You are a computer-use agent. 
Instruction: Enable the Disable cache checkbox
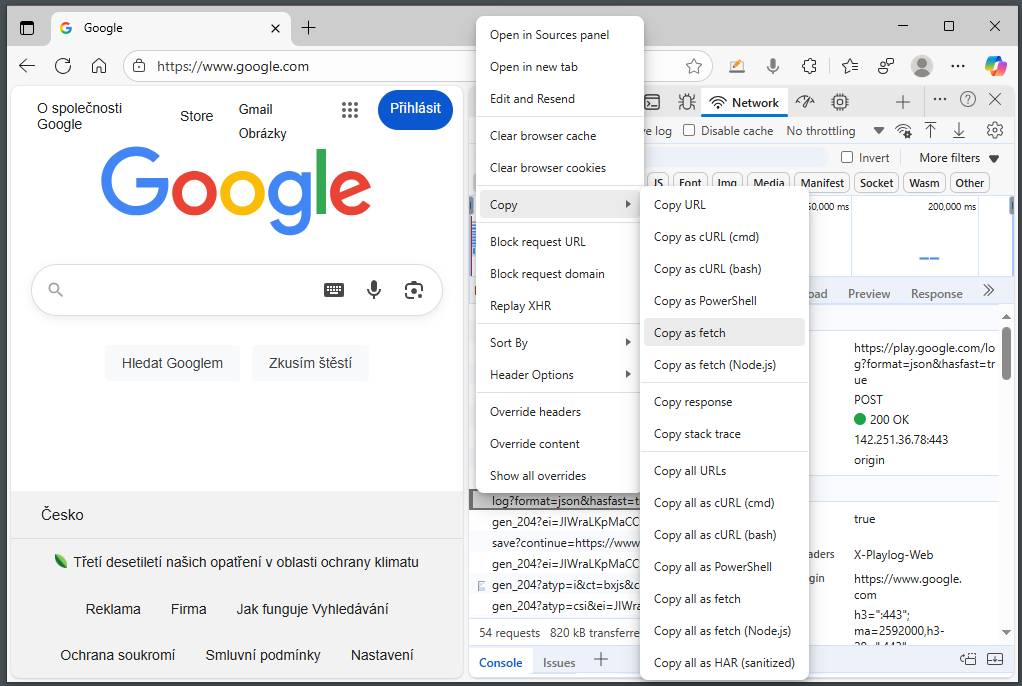(689, 130)
